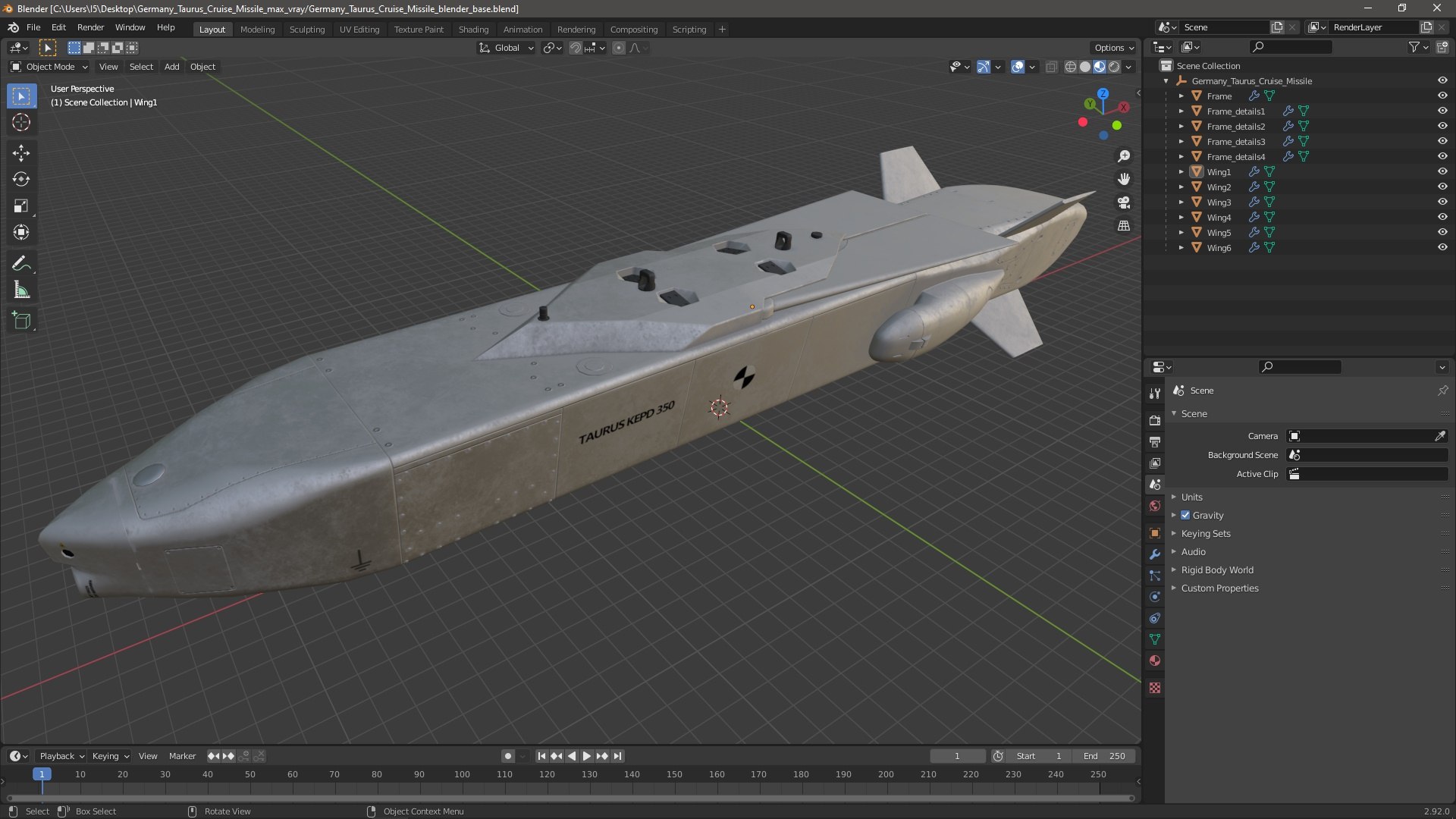This screenshot has width=1456, height=819.
Task: Switch to Shading workspace tab
Action: pos(473,30)
